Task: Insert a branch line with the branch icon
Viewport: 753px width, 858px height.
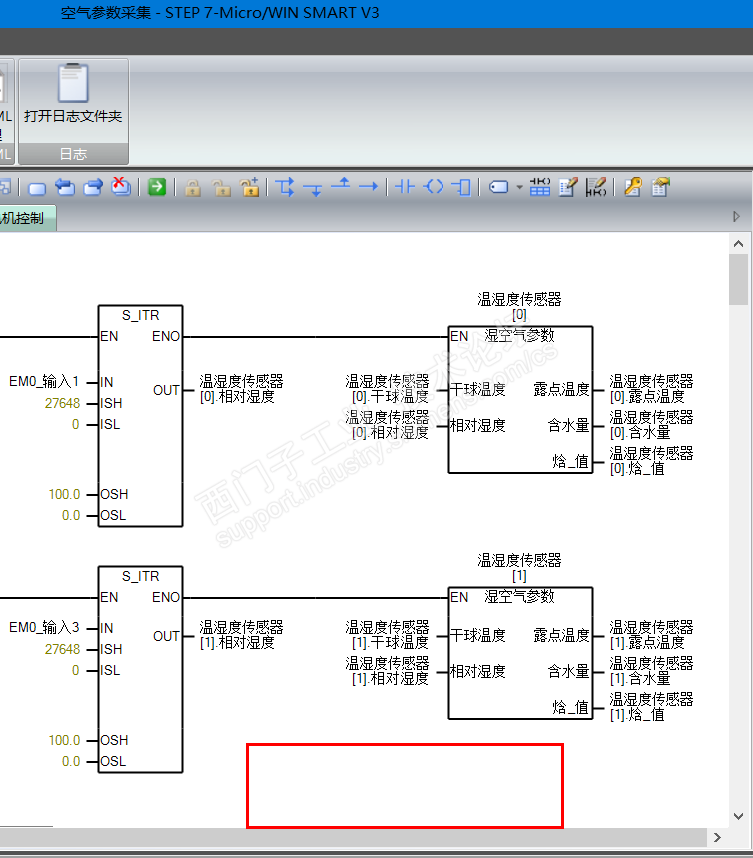Action: point(285,187)
